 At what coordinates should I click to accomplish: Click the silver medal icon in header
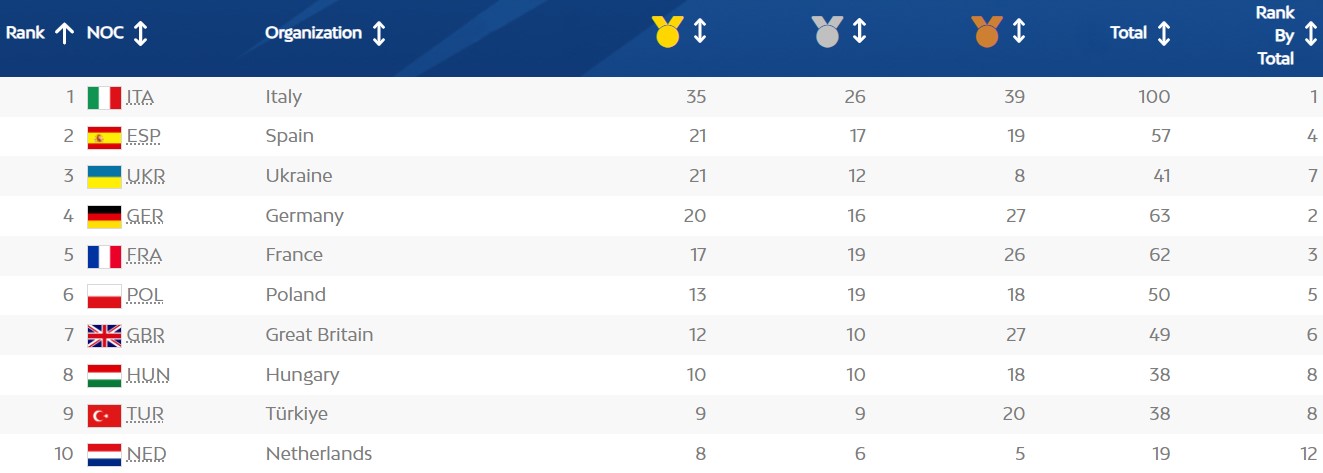coord(827,32)
